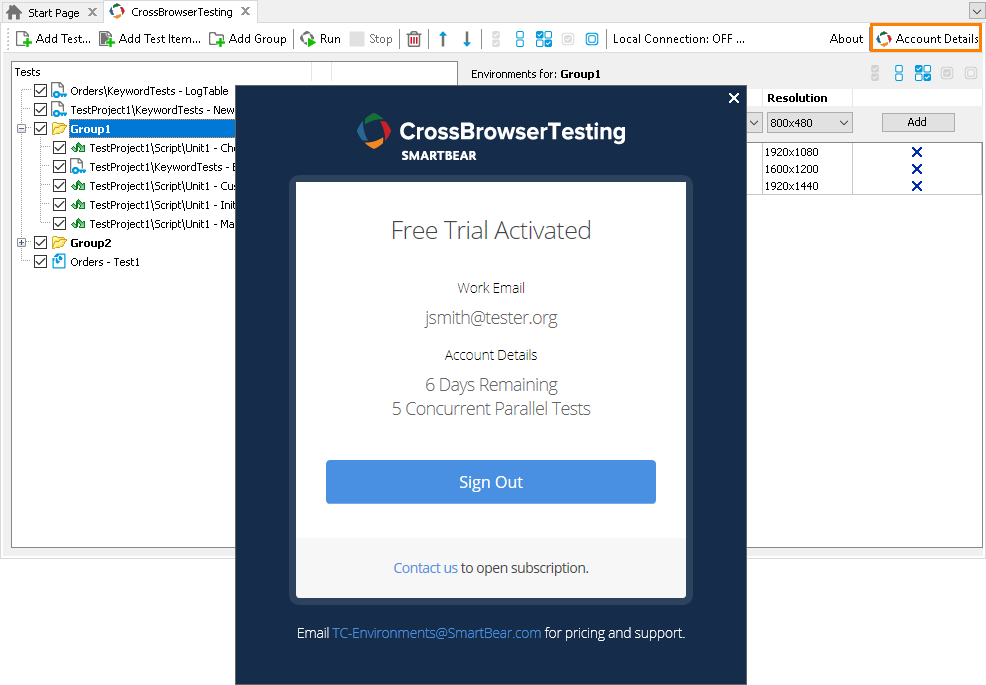
Task: Click the greyed double-checkmark icon in the Environments panel
Action: click(x=875, y=74)
